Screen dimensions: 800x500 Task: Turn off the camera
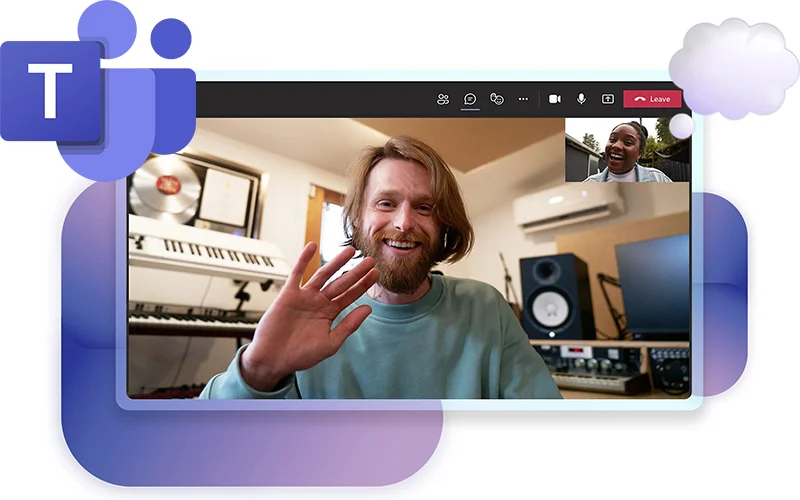[555, 99]
